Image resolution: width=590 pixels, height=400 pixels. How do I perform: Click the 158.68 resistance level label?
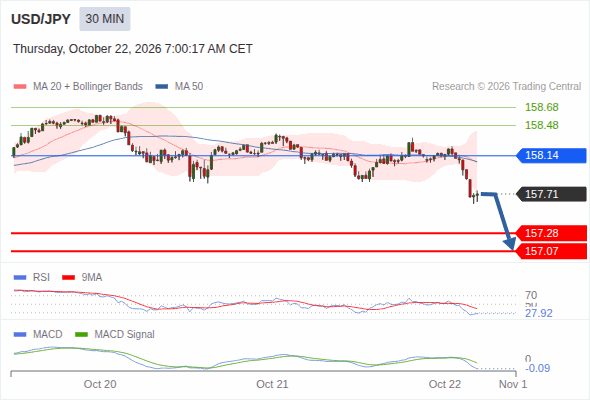[541, 107]
